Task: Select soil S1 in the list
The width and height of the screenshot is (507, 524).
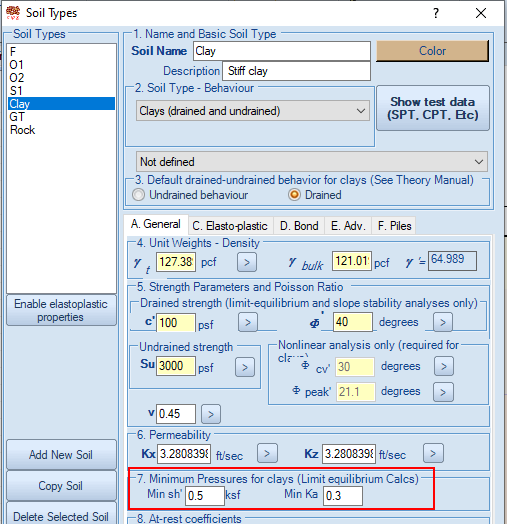Action: [x=61, y=91]
